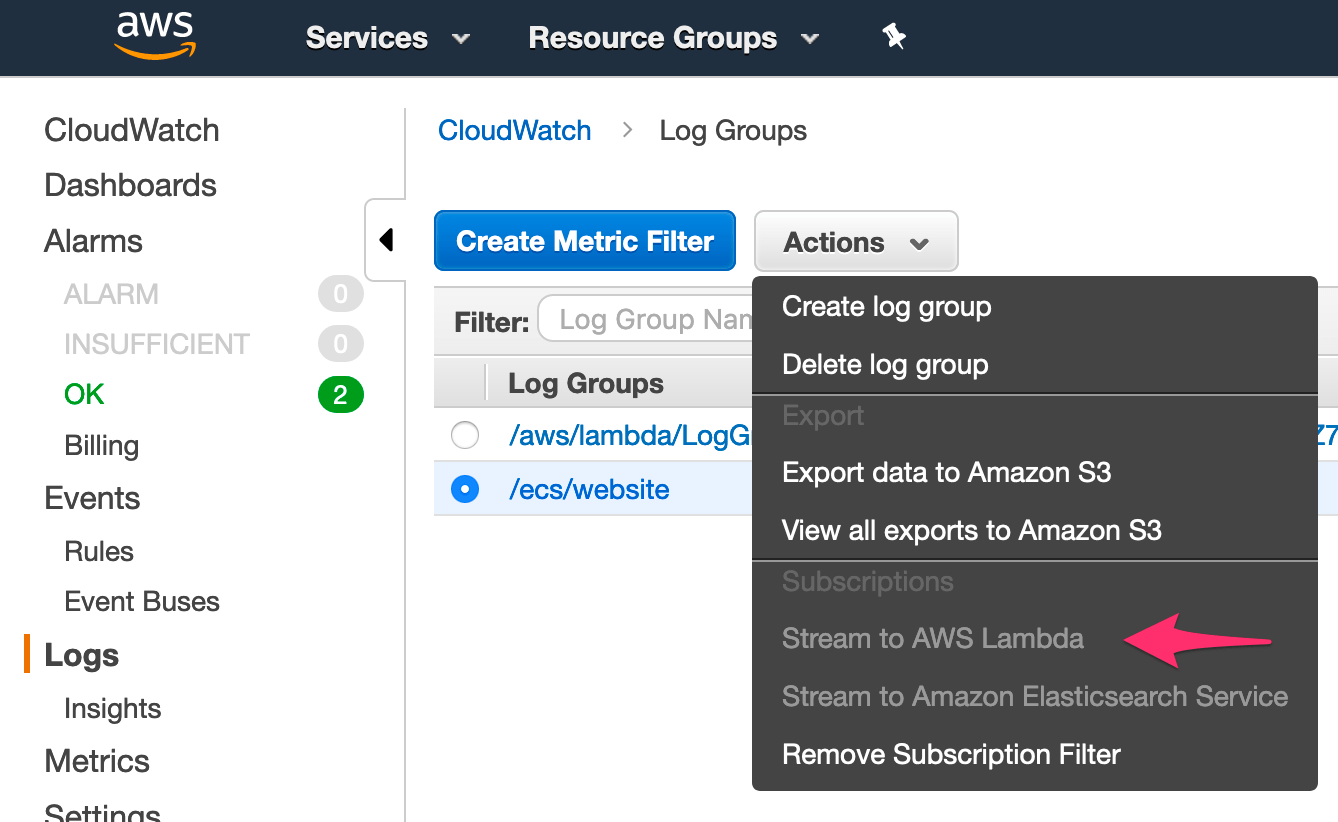This screenshot has width=1338, height=822.
Task: Toggle the Actions dropdown button
Action: pos(856,242)
